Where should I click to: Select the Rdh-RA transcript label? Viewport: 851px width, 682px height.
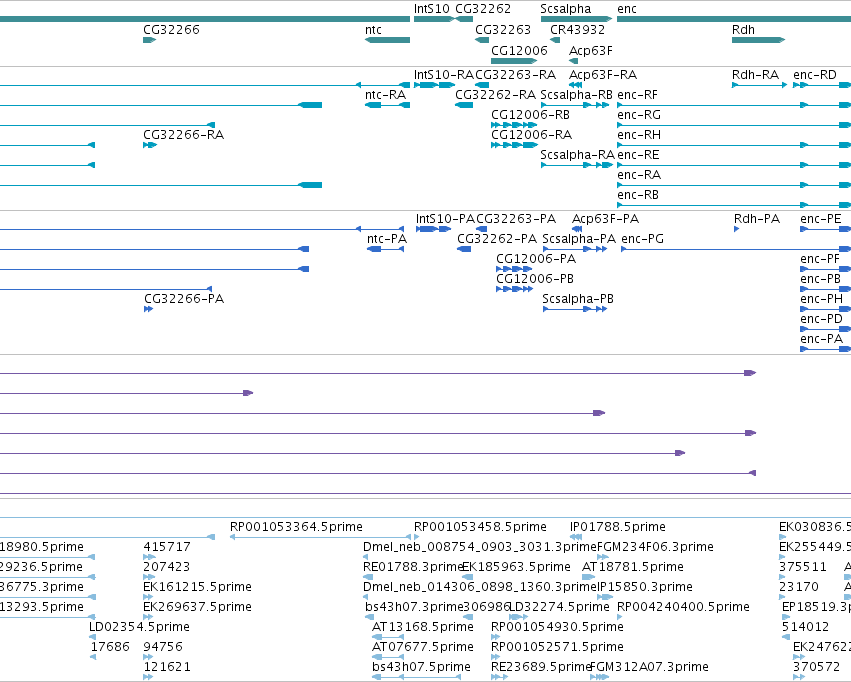click(755, 75)
